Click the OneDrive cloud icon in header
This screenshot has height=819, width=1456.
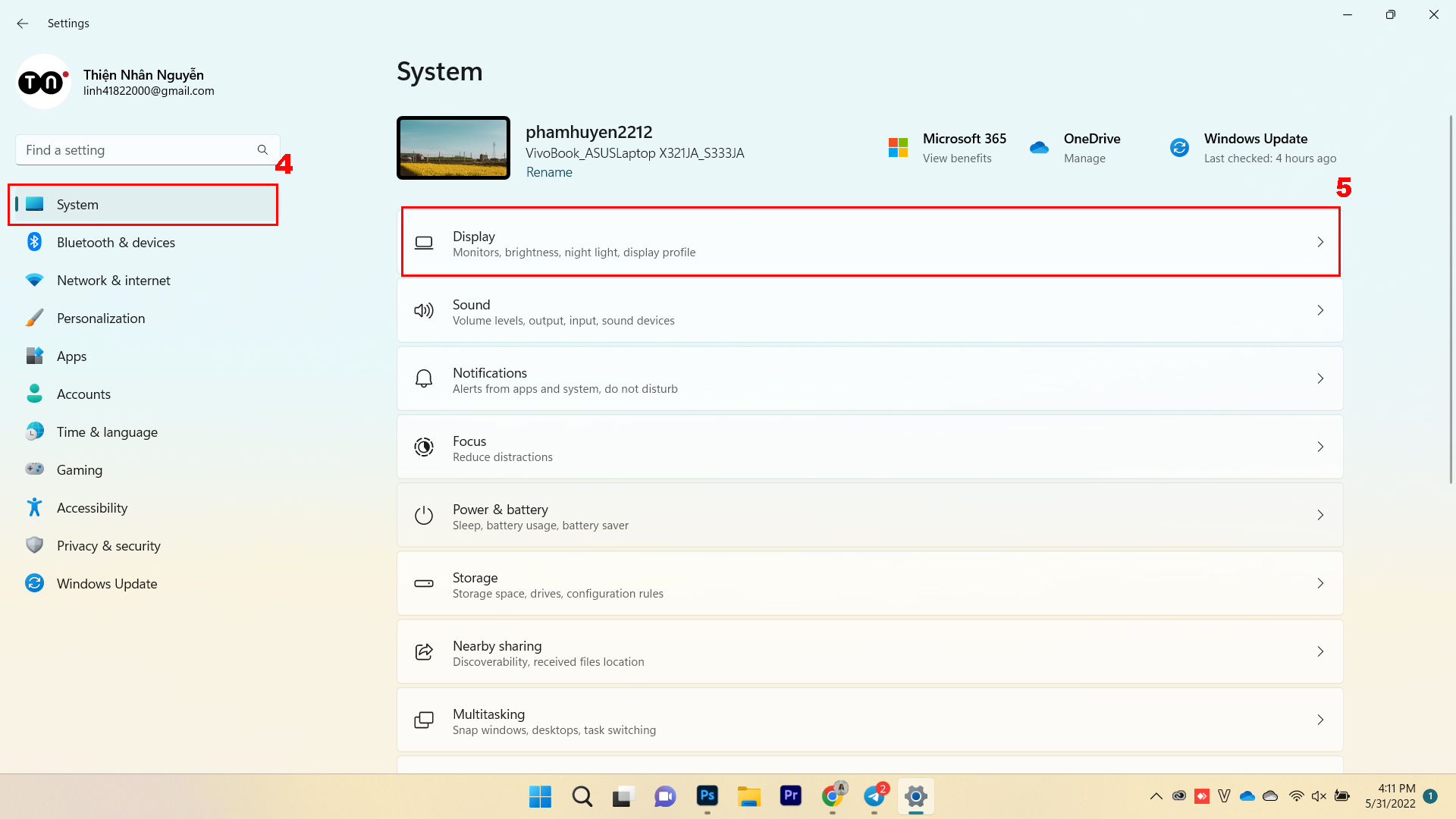click(1039, 148)
